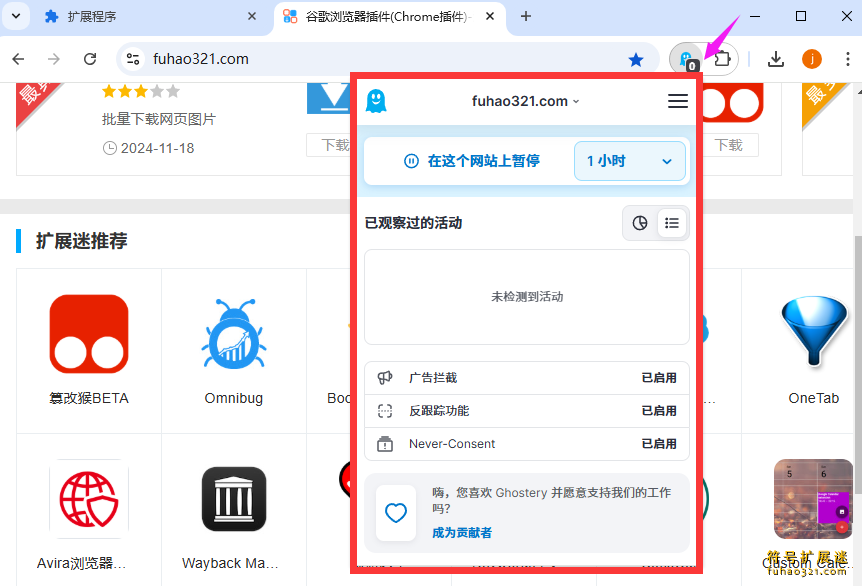Click Omnibug extension name
This screenshot has height=586, width=862.
(x=234, y=398)
